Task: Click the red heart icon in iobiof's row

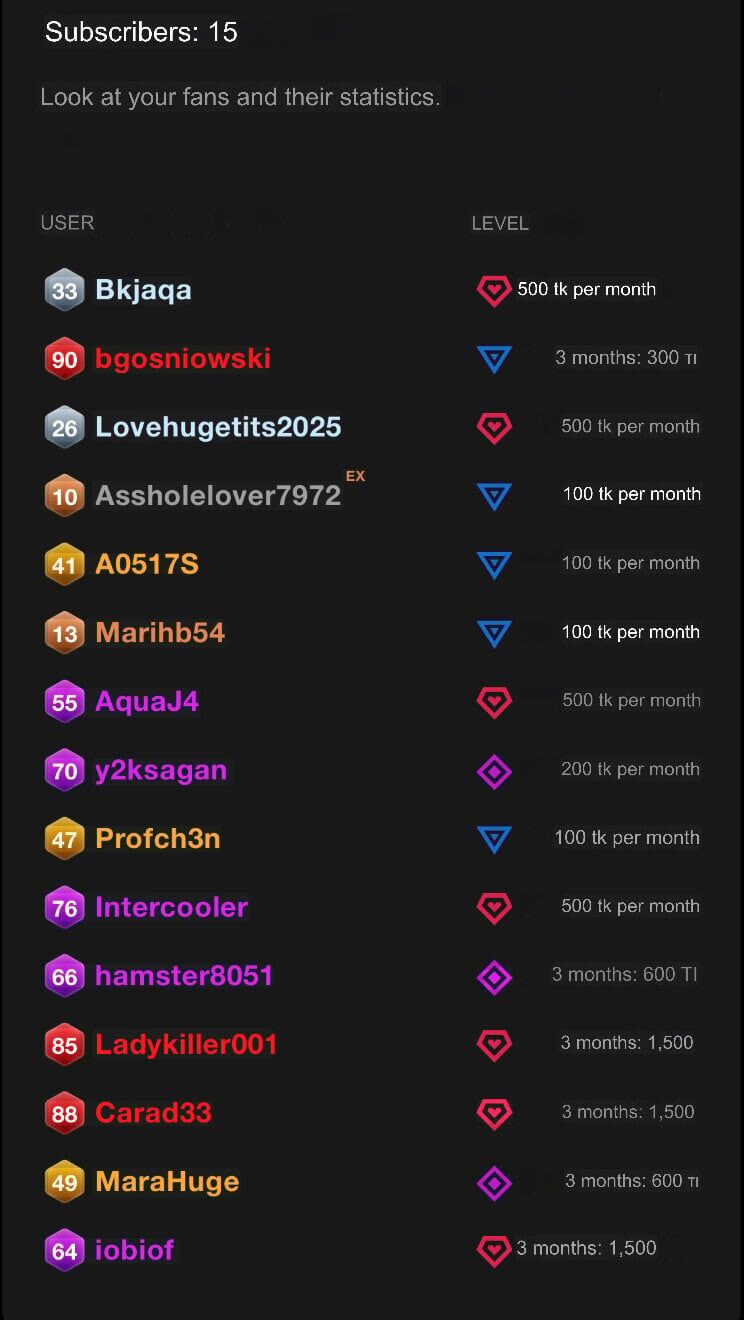Action: [494, 1250]
